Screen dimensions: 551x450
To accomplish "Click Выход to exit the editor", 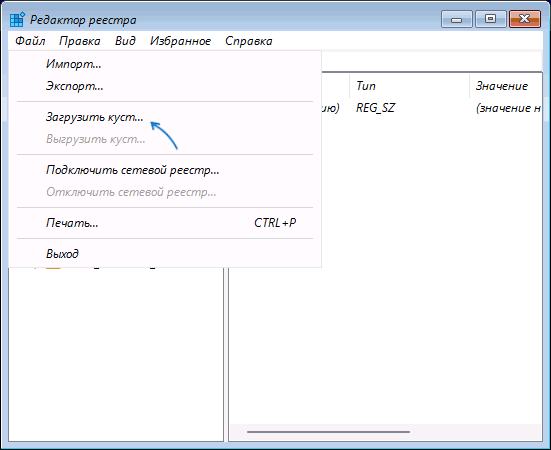I will pos(165,254).
